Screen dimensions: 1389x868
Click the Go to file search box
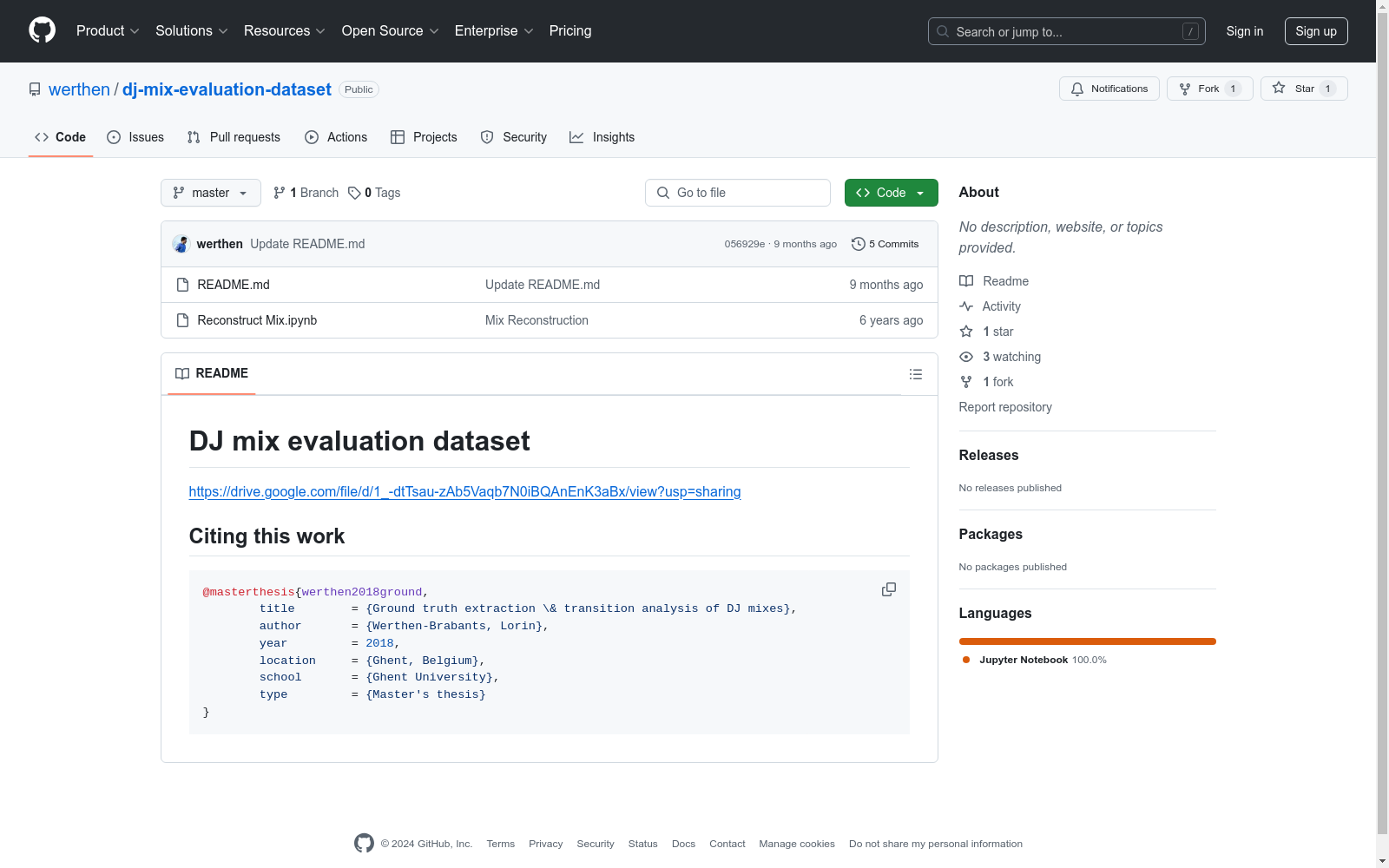coord(738,193)
